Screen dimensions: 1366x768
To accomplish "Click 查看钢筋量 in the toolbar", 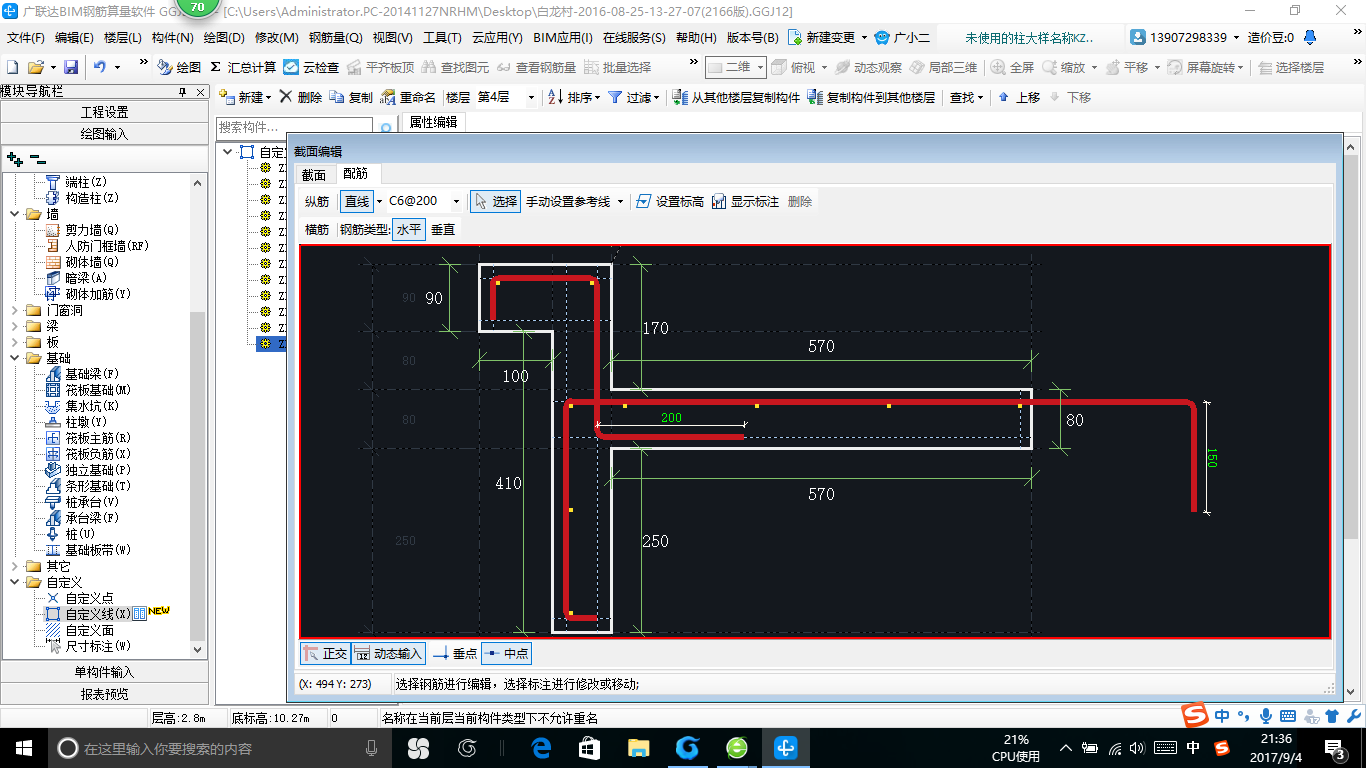I will [536, 67].
